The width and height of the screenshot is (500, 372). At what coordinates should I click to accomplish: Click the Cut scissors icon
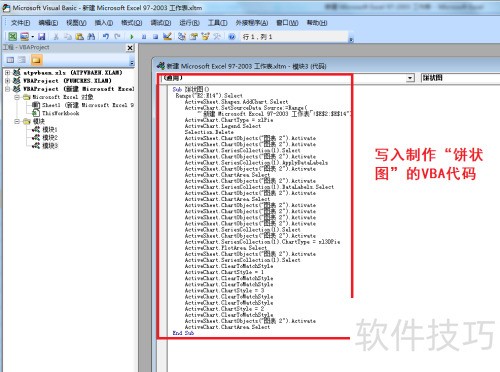(x=56, y=36)
